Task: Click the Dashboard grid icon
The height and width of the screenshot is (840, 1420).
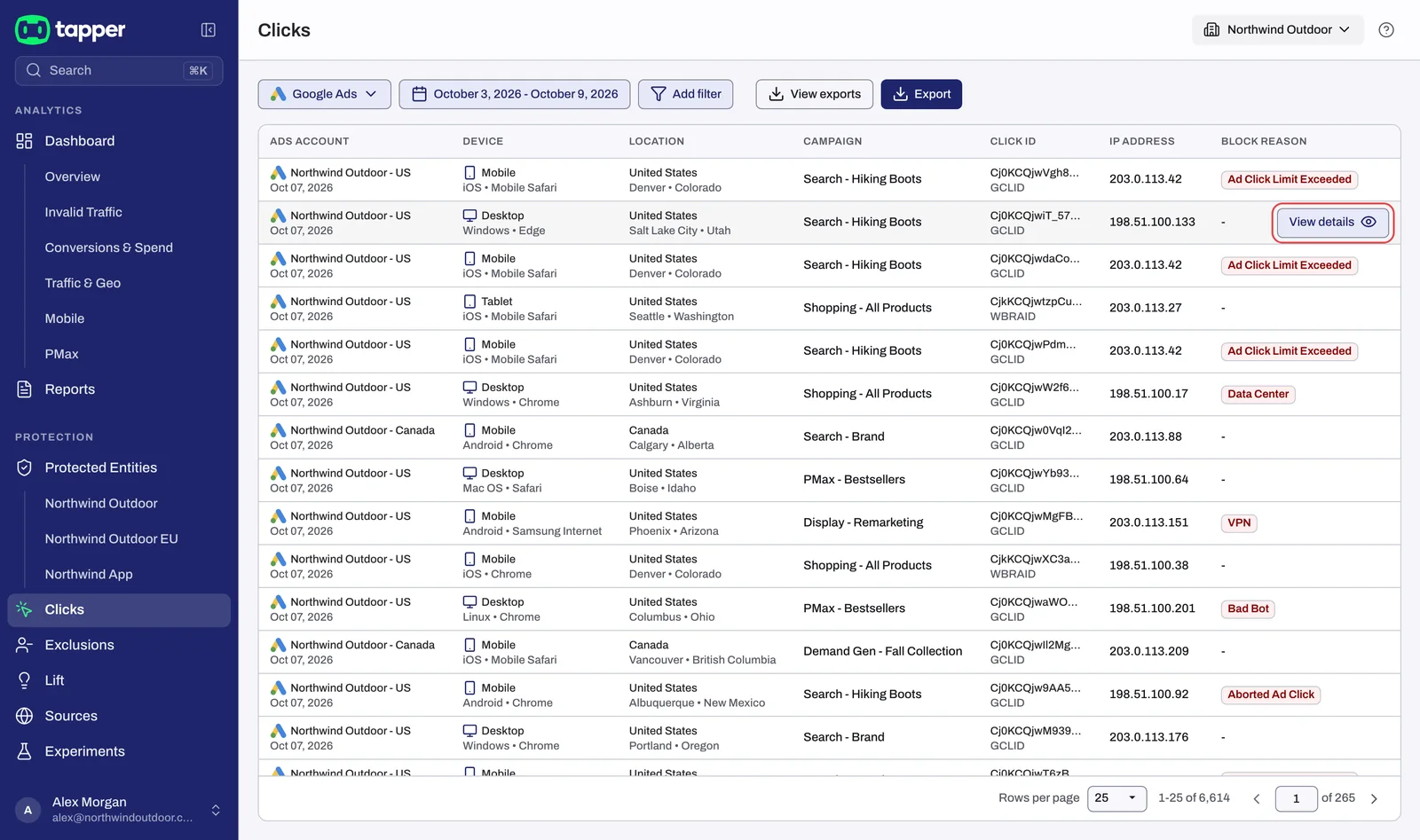Action: tap(25, 141)
